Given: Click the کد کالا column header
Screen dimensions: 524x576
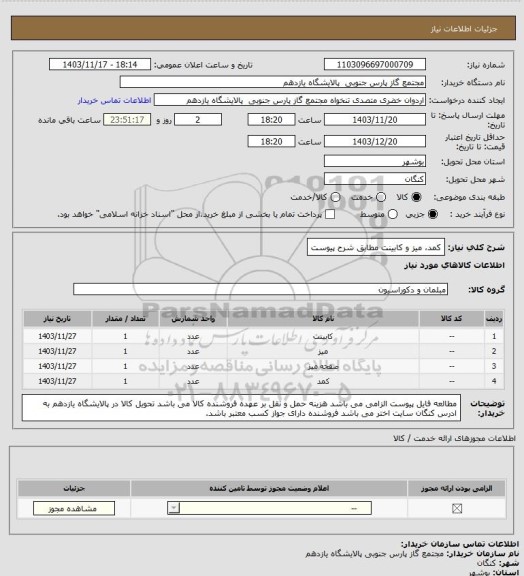Looking at the screenshot, I should [x=452, y=318].
